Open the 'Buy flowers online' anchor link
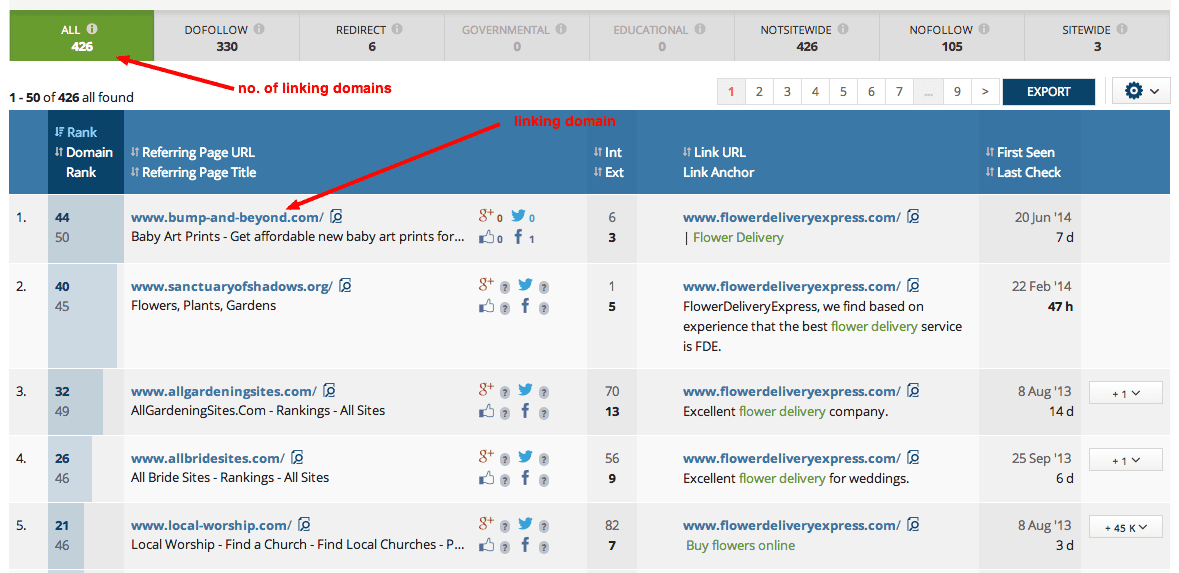The image size is (1179, 573). [740, 545]
